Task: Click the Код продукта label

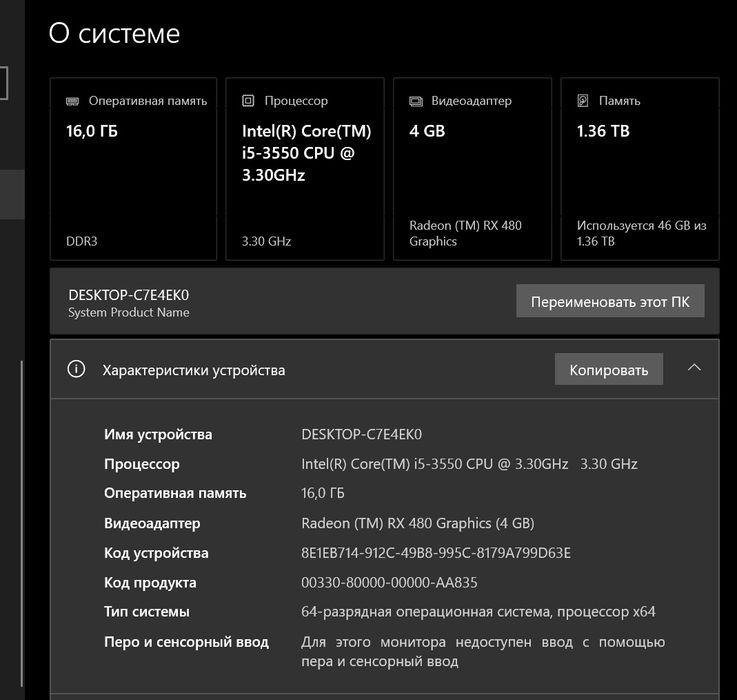Action: pos(150,582)
